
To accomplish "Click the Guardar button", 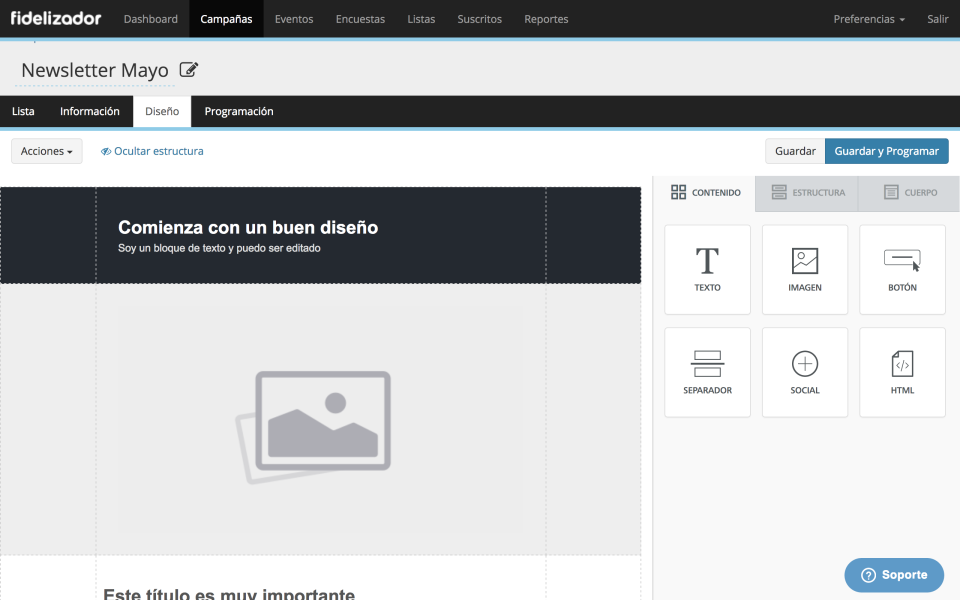I will click(x=795, y=151).
